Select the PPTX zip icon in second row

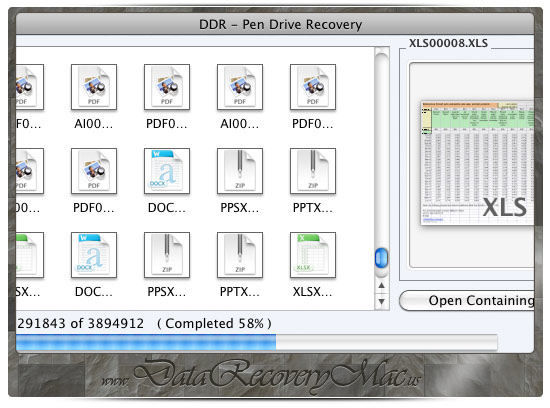[313, 171]
